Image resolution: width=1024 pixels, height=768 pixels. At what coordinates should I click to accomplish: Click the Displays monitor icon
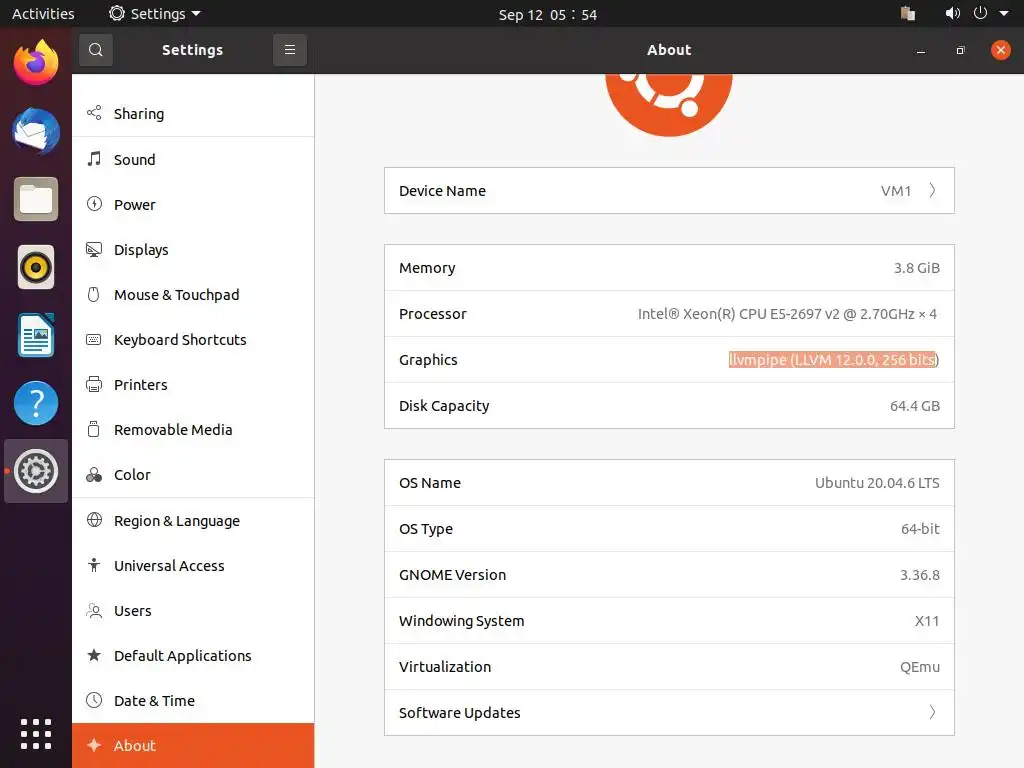pyautogui.click(x=94, y=249)
